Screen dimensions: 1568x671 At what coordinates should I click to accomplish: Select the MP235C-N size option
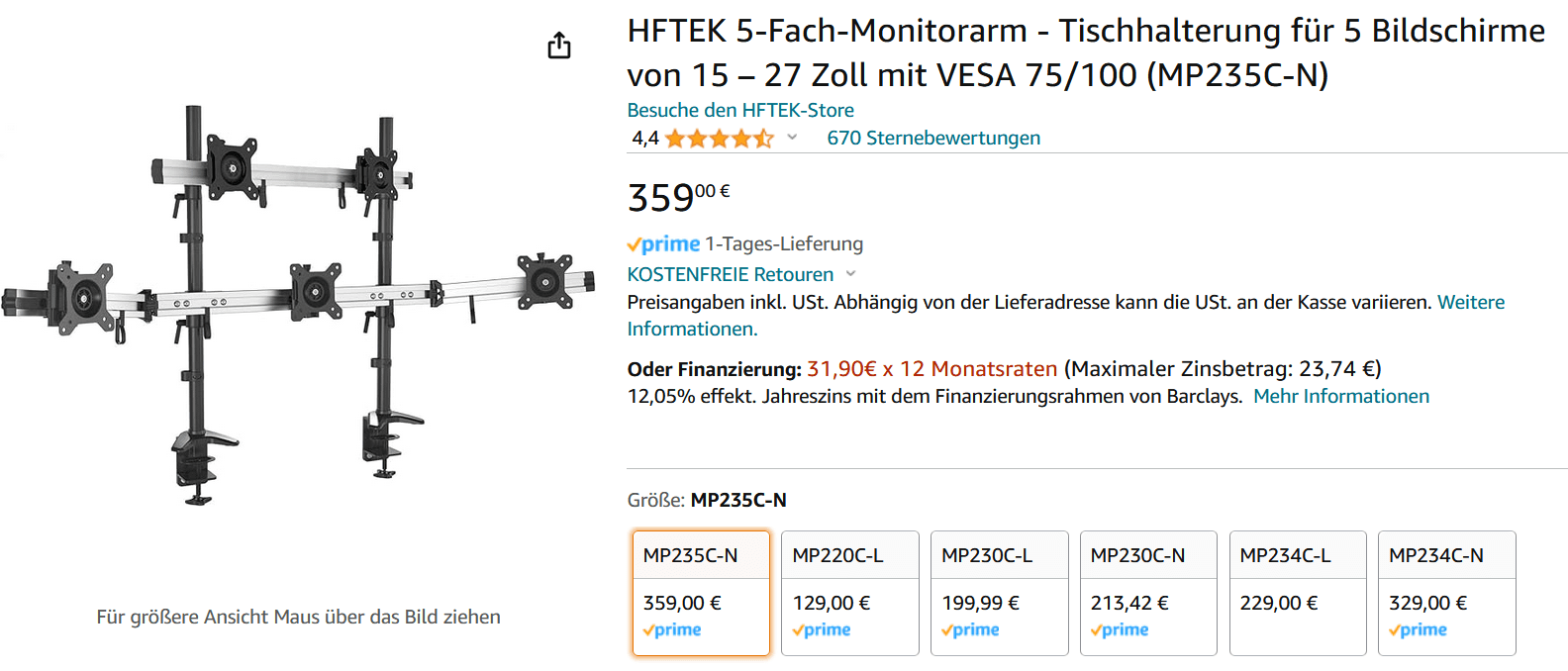point(701,592)
